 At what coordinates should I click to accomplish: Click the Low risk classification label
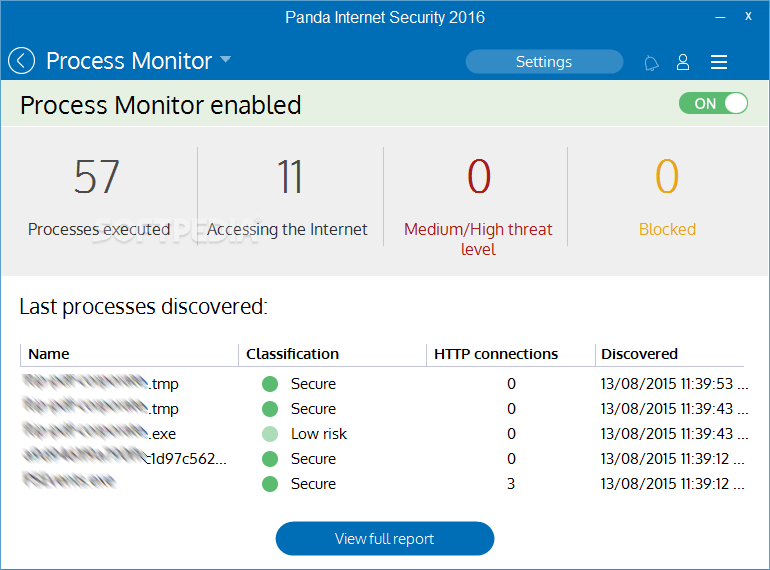click(x=319, y=434)
